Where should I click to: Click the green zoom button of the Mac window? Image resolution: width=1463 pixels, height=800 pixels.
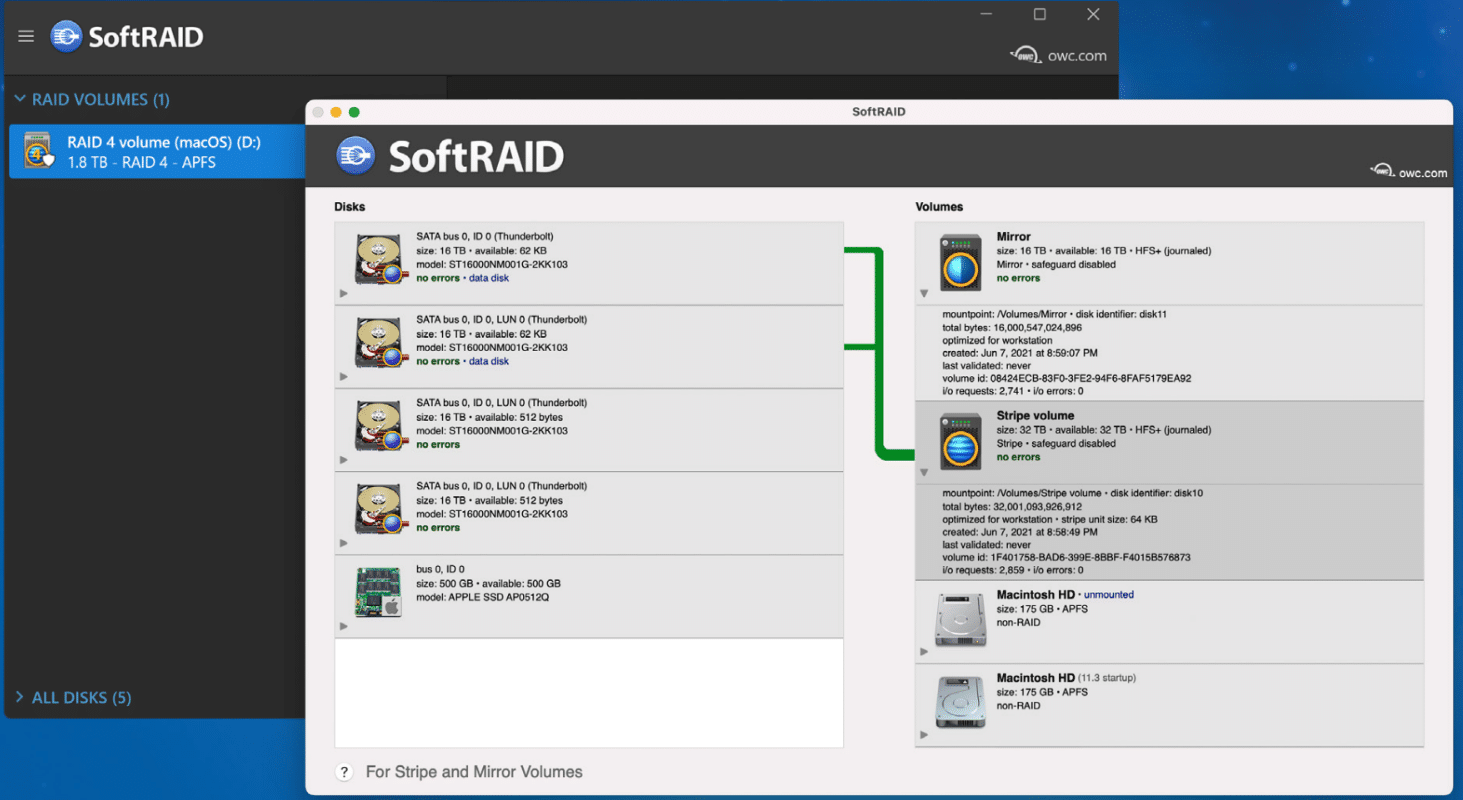(x=354, y=112)
